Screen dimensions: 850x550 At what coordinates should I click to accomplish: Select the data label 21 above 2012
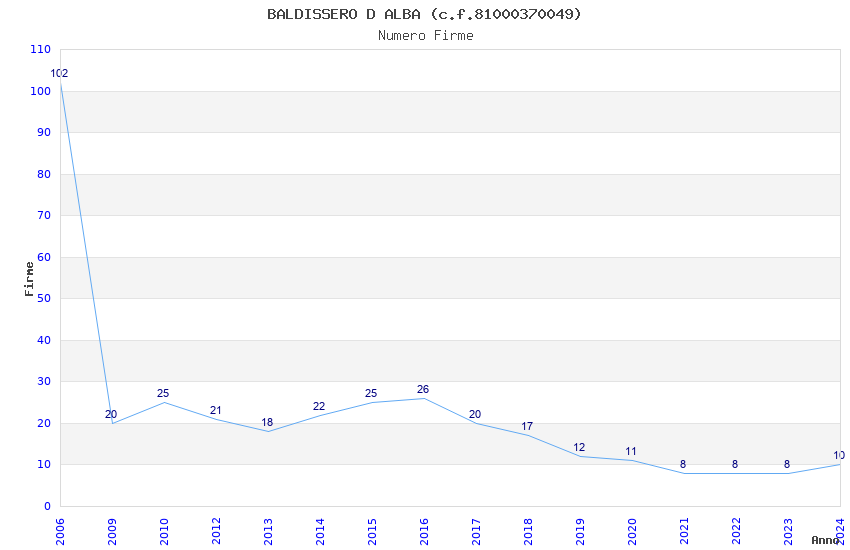[x=215, y=410]
